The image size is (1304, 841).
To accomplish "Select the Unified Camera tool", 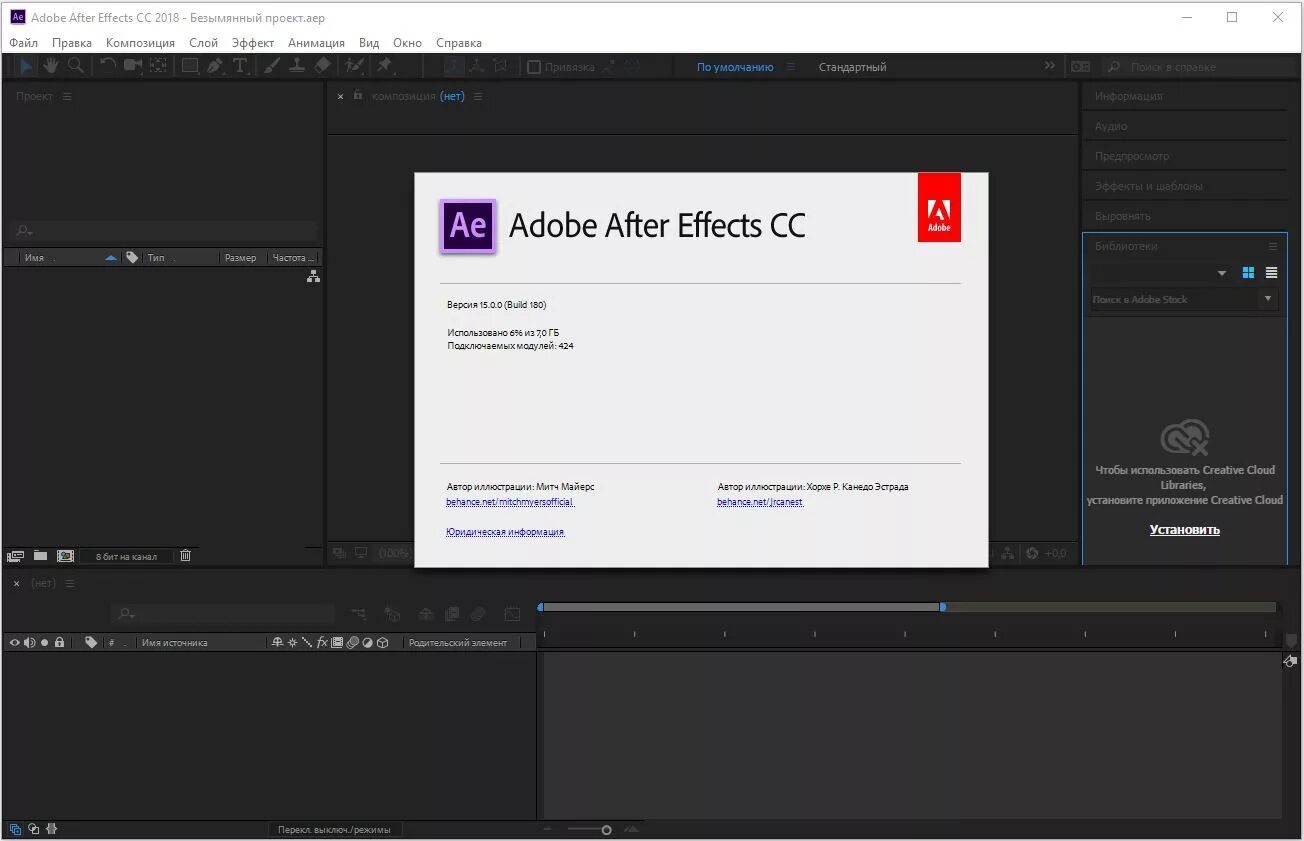I will point(133,66).
